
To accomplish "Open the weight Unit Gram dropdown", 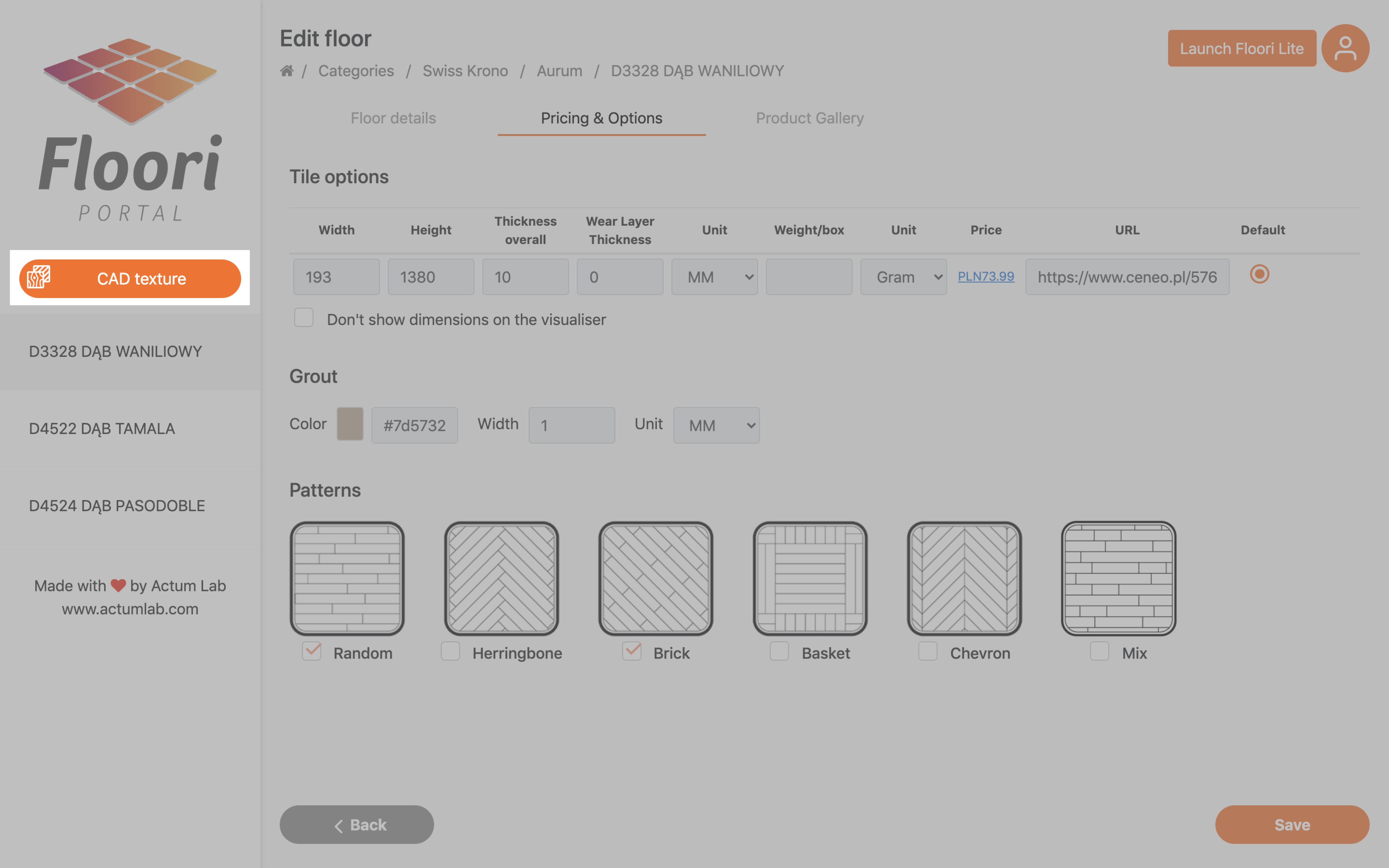I will [x=903, y=277].
